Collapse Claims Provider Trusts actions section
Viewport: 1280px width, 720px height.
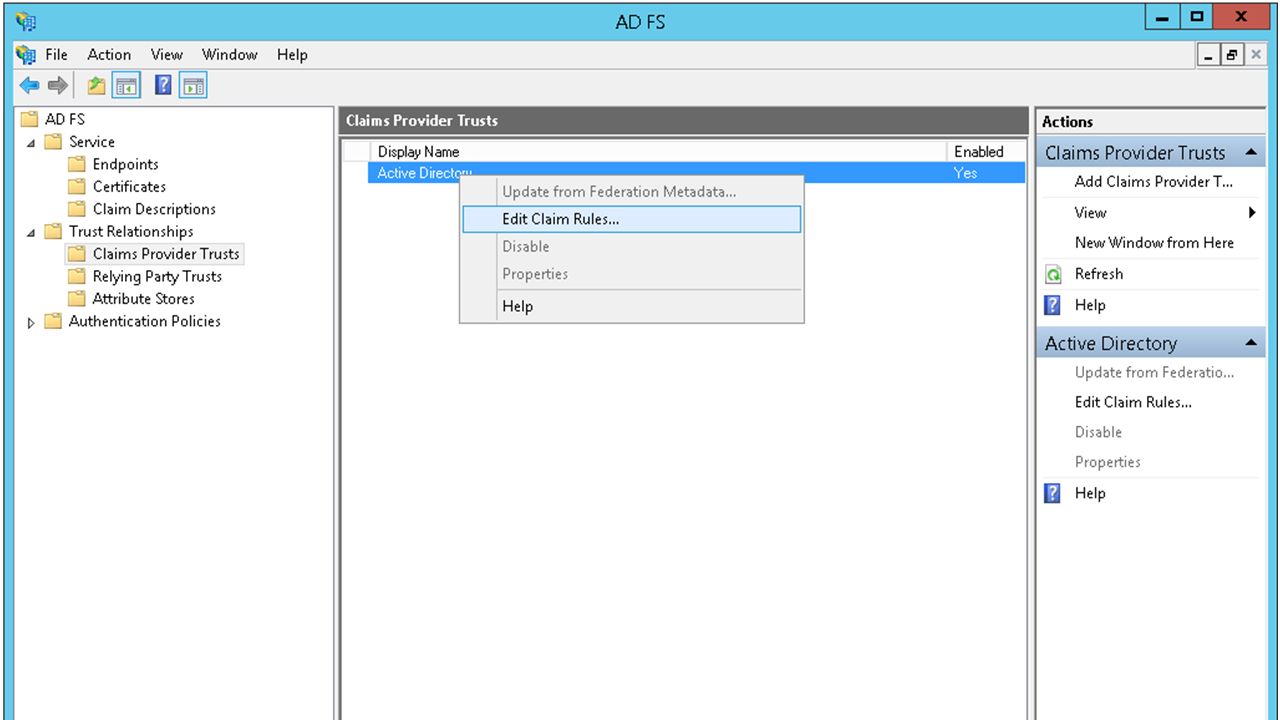1251,153
